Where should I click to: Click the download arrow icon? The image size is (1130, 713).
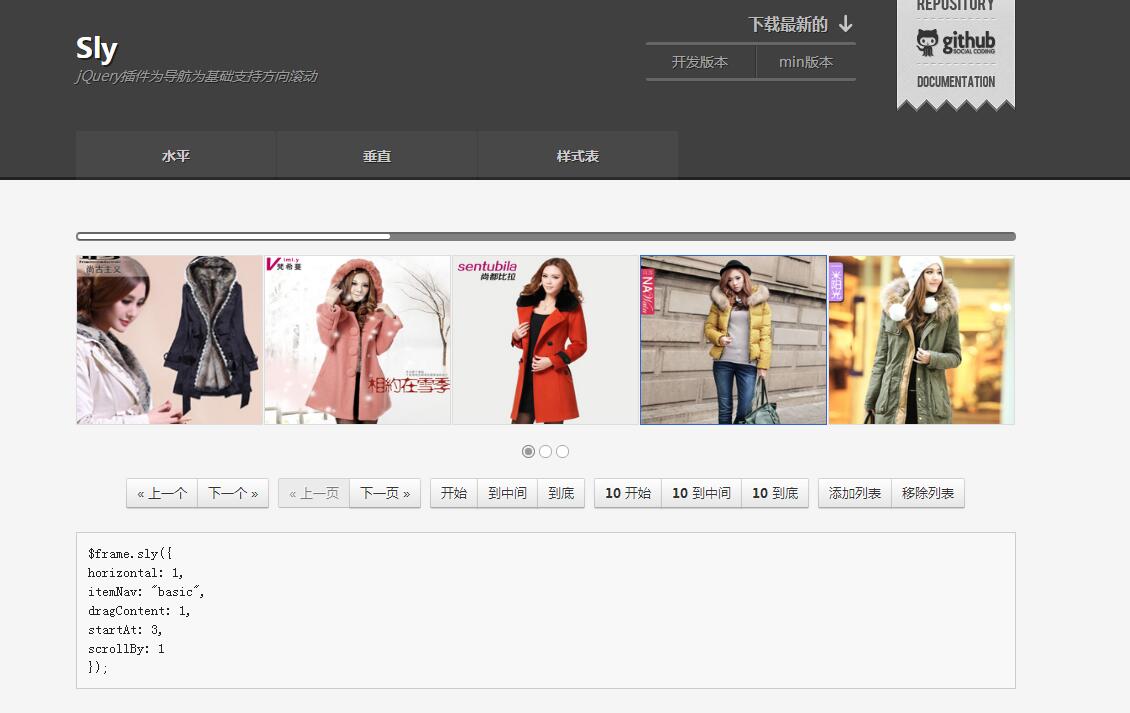tap(846, 24)
